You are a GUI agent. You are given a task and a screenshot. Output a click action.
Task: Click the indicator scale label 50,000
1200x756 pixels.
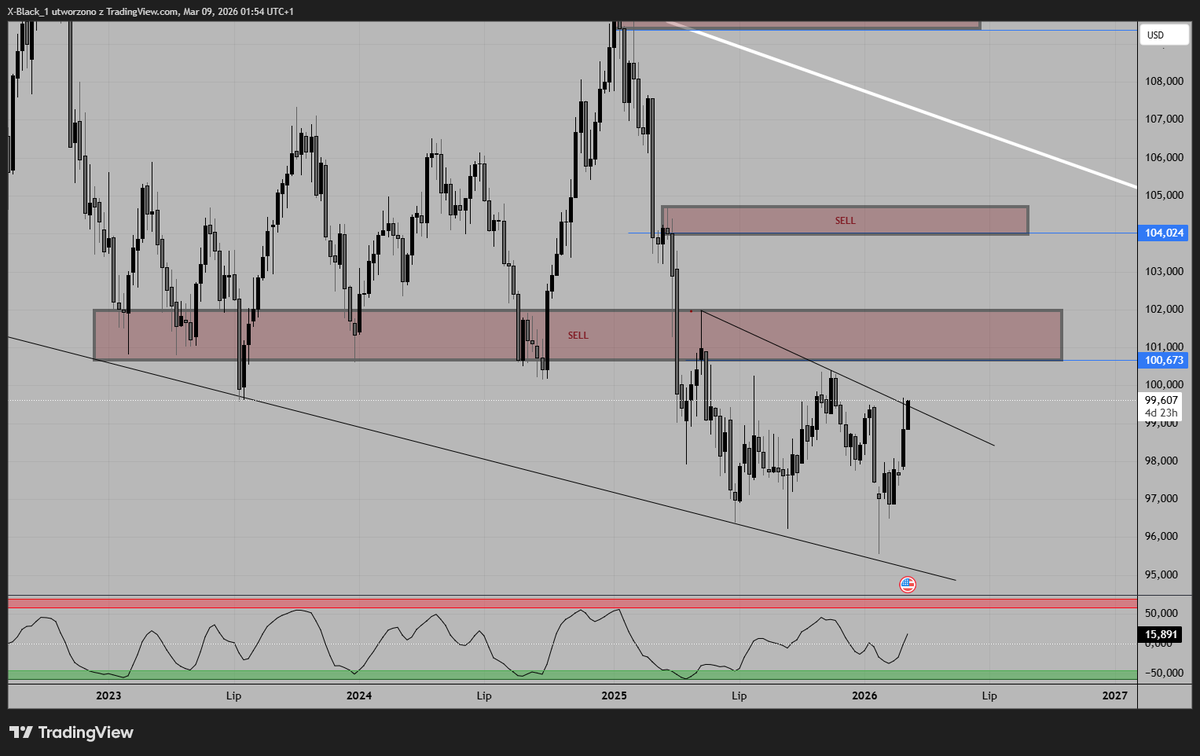point(1160,613)
